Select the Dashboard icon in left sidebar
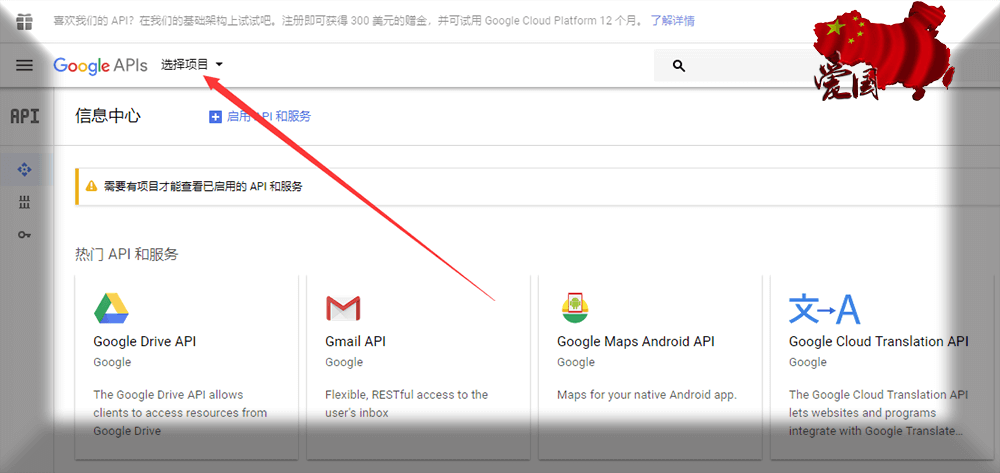Viewport: 1000px width, 473px height. [x=25, y=169]
